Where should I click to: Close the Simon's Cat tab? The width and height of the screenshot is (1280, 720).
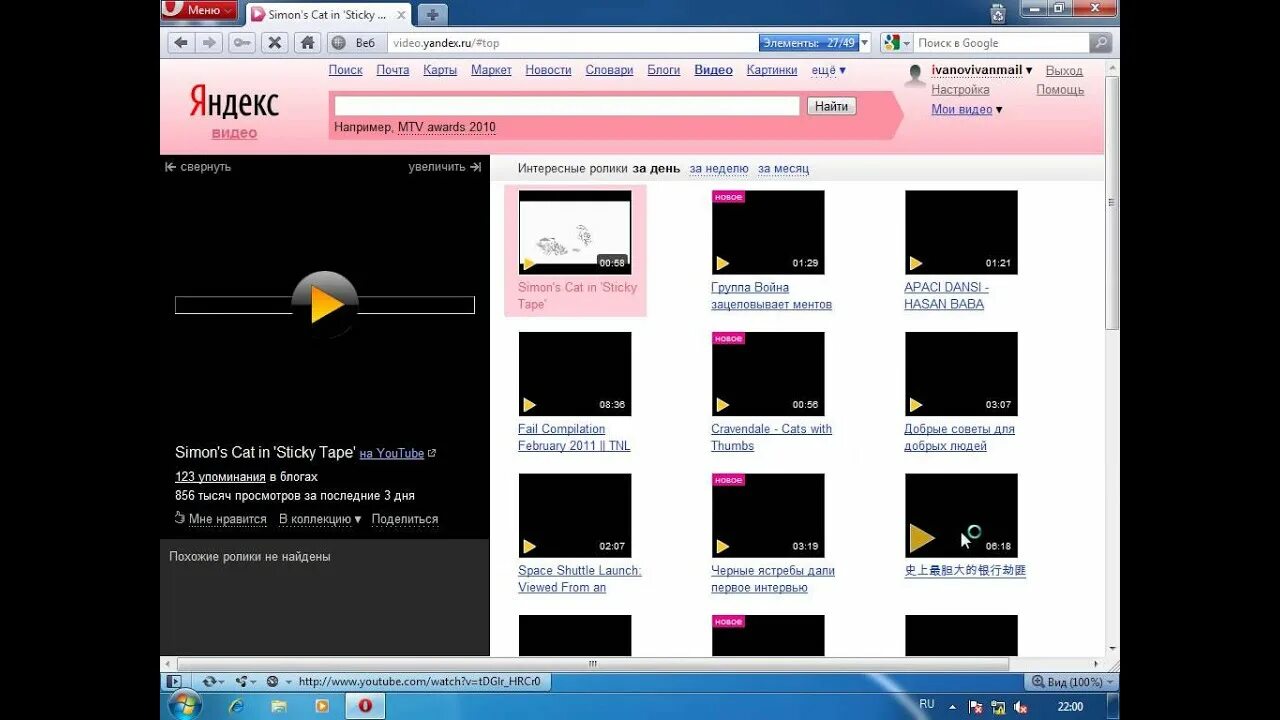click(x=401, y=15)
